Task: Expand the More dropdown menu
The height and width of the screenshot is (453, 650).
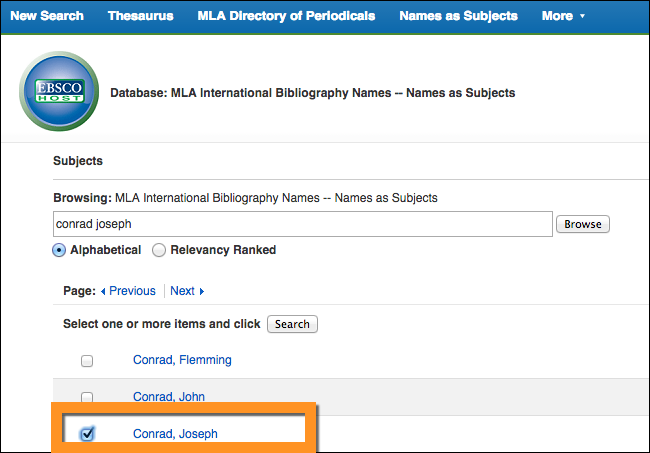Action: 563,16
